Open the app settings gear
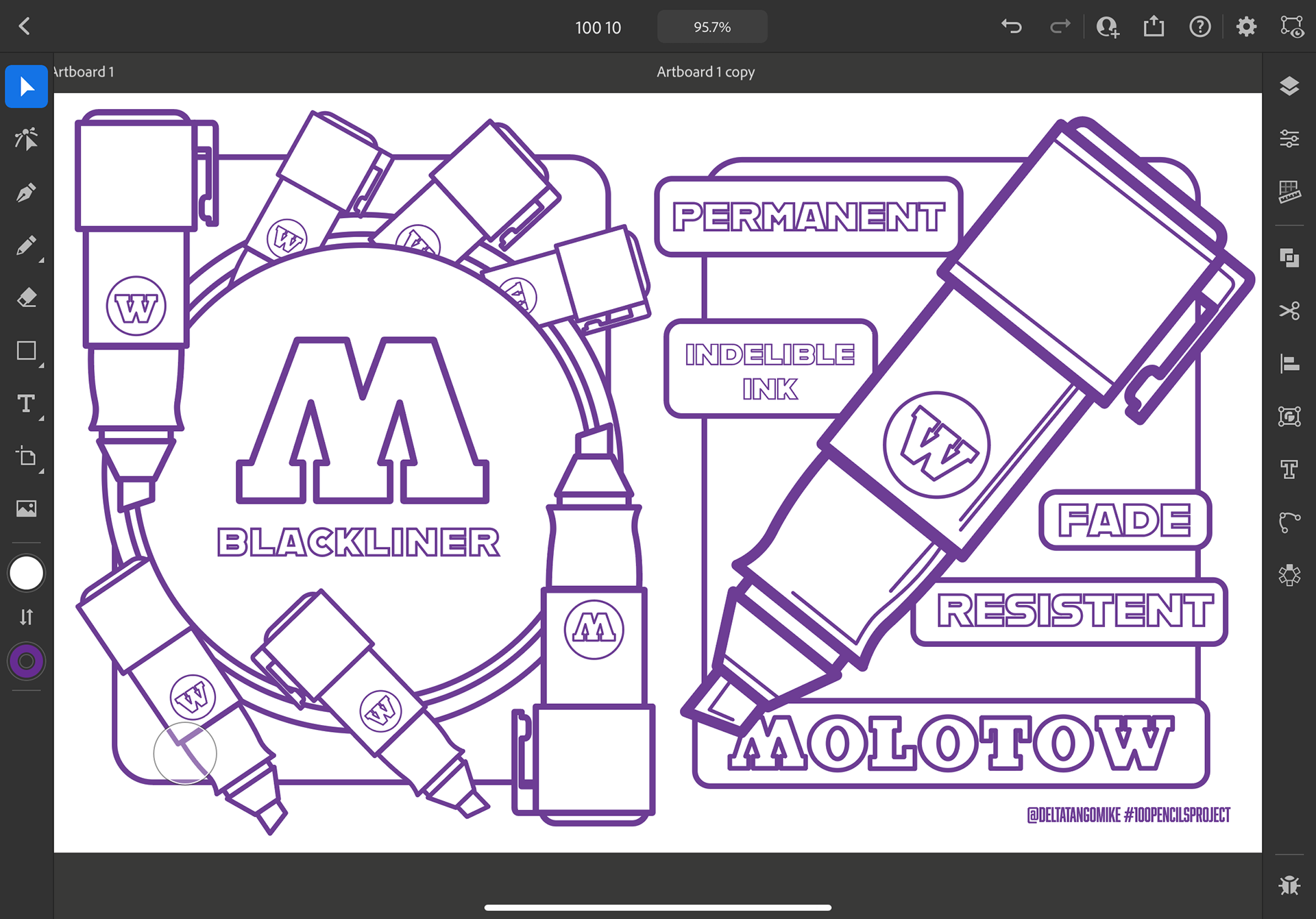Viewport: 1316px width, 919px height. click(x=1246, y=27)
